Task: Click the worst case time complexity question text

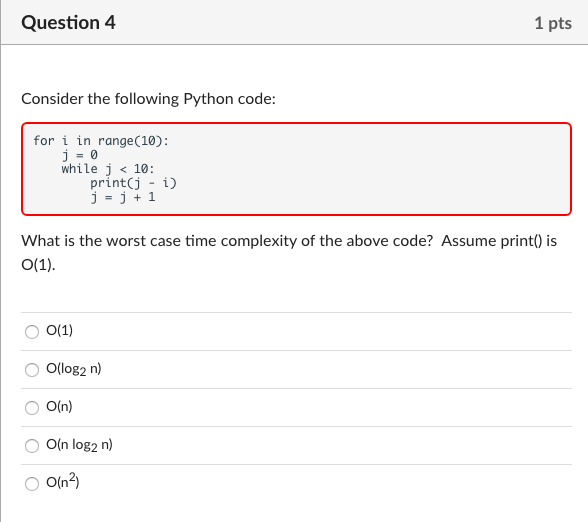Action: [x=289, y=253]
